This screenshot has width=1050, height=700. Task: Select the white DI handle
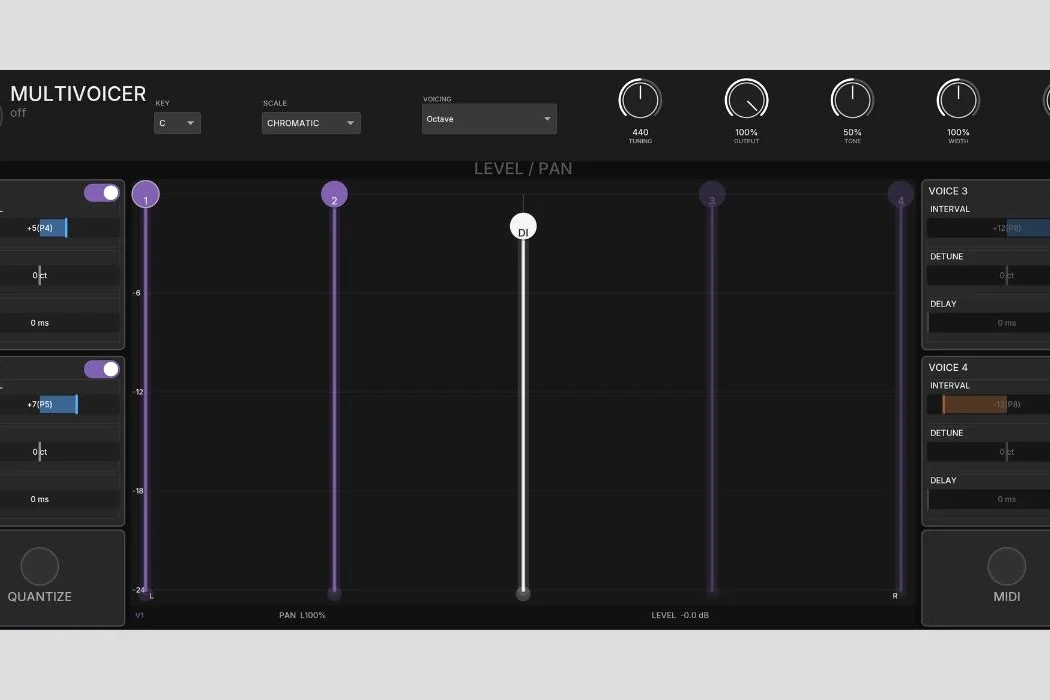coord(523,227)
